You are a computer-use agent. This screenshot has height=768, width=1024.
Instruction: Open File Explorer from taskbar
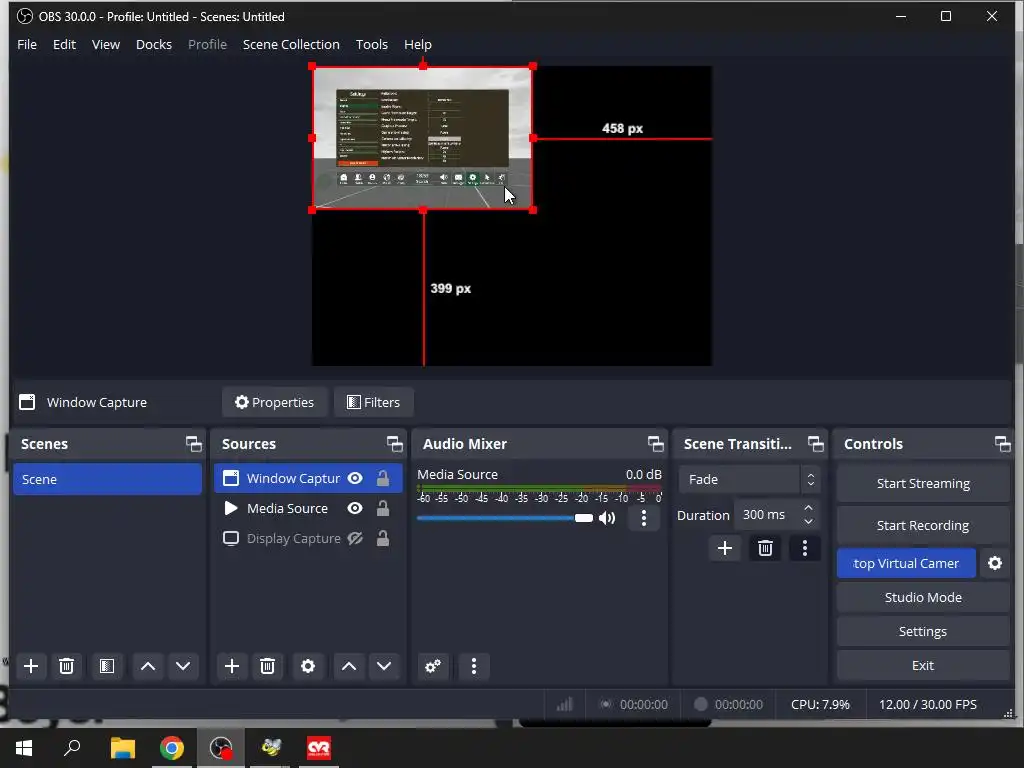point(122,748)
